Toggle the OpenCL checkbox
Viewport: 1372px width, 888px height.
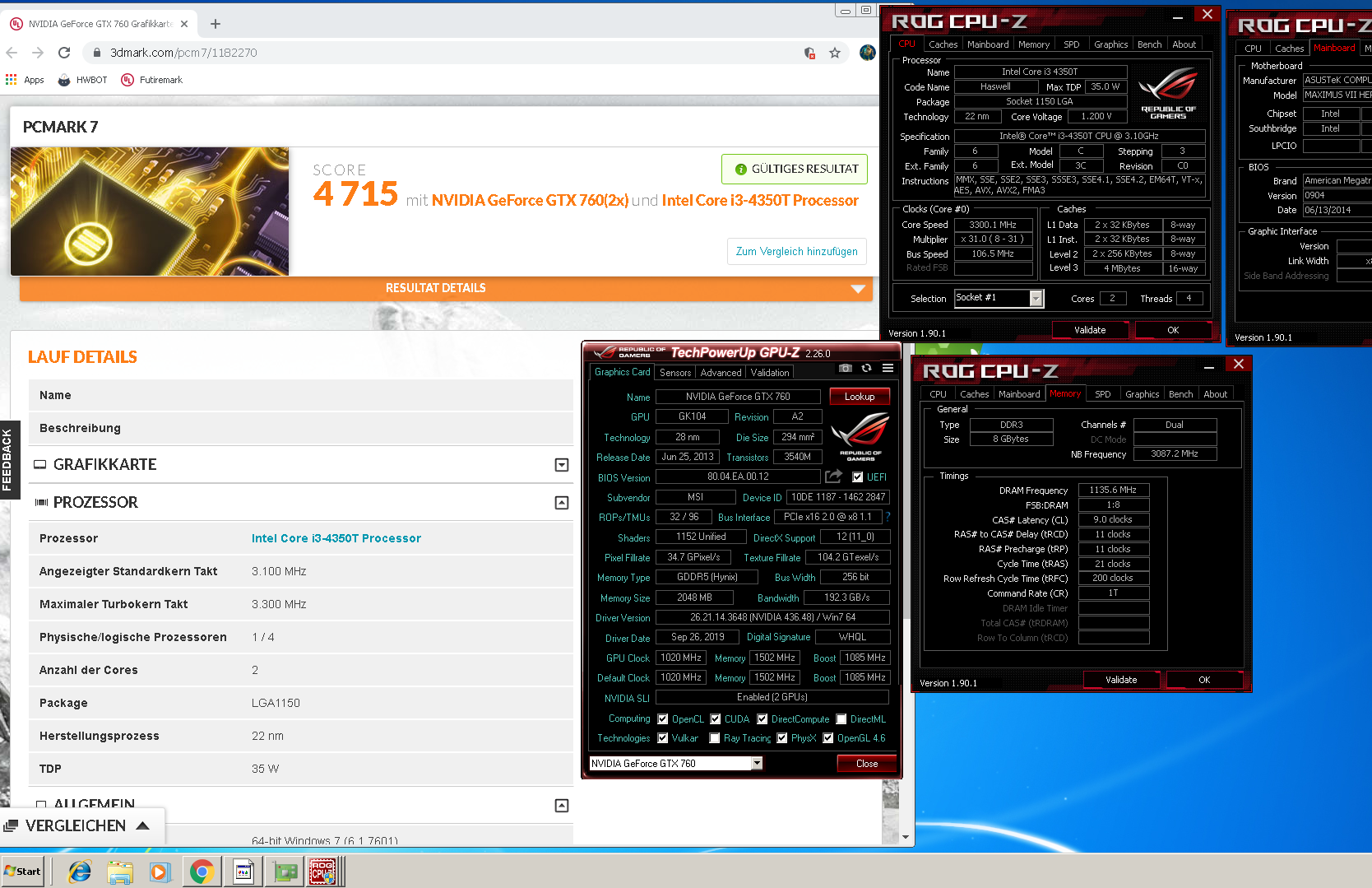coord(663,719)
